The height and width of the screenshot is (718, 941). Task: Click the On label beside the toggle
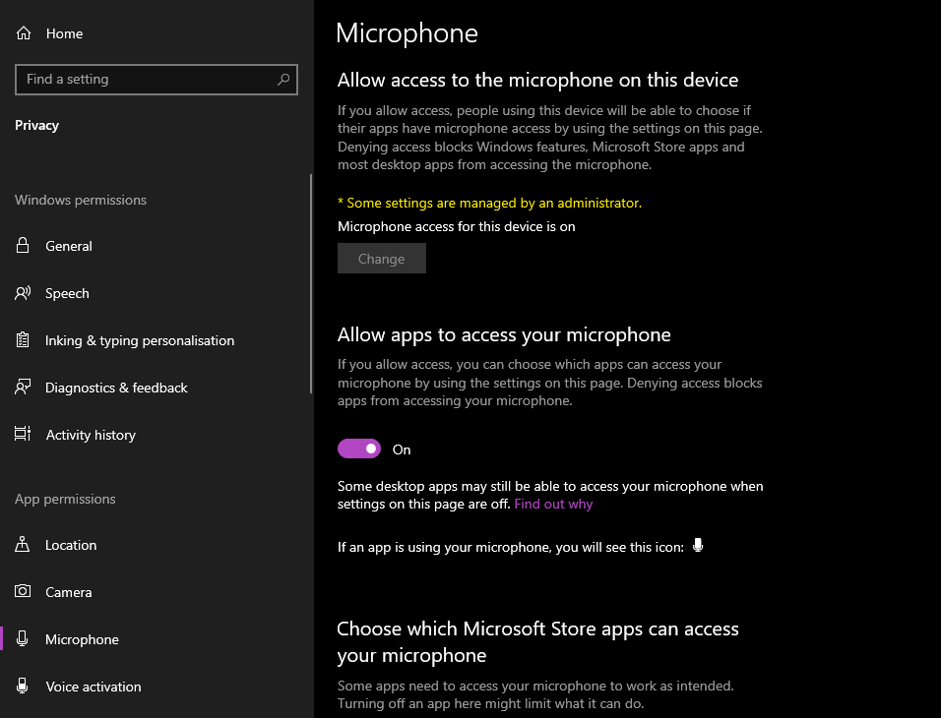pyautogui.click(x=403, y=449)
